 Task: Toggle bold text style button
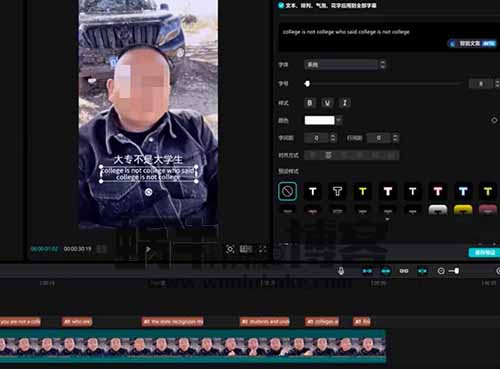point(310,103)
